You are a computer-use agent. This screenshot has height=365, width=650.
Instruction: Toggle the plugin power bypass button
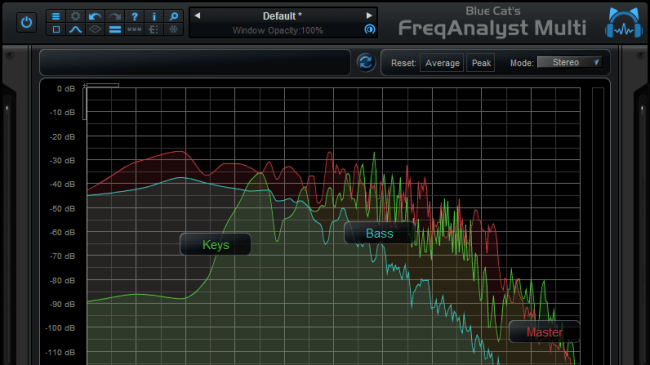[x=27, y=22]
